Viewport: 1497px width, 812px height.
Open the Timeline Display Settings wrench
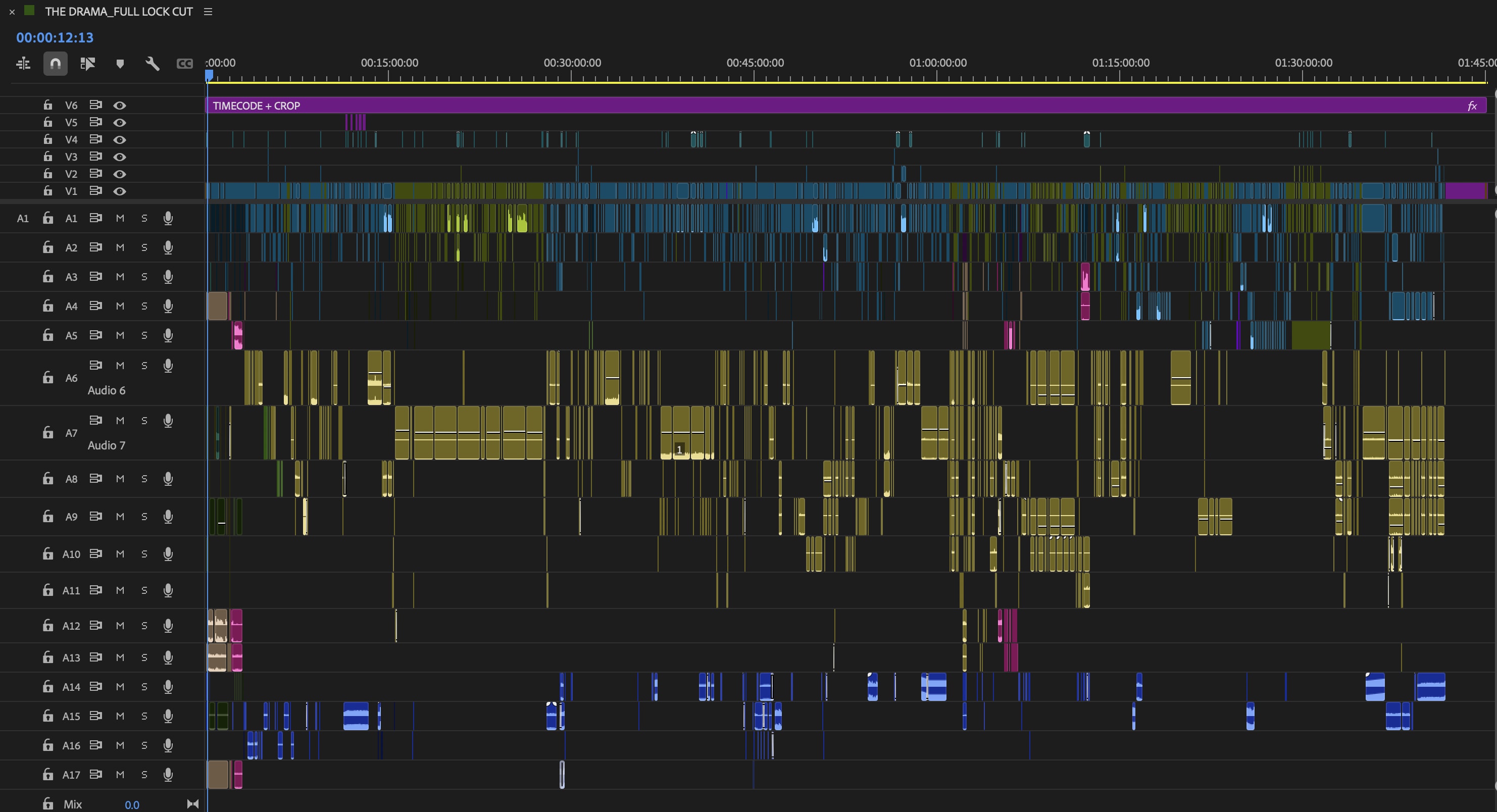[x=152, y=64]
